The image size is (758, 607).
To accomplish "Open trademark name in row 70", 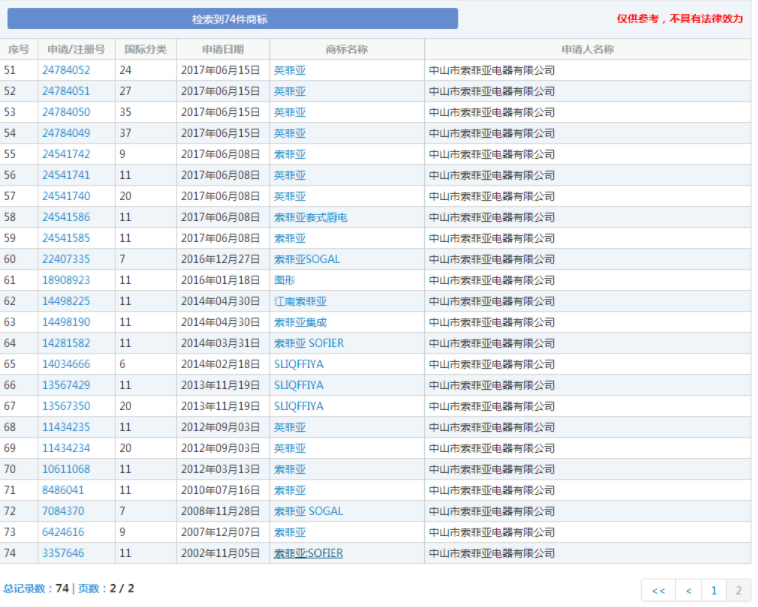I will pos(290,470).
